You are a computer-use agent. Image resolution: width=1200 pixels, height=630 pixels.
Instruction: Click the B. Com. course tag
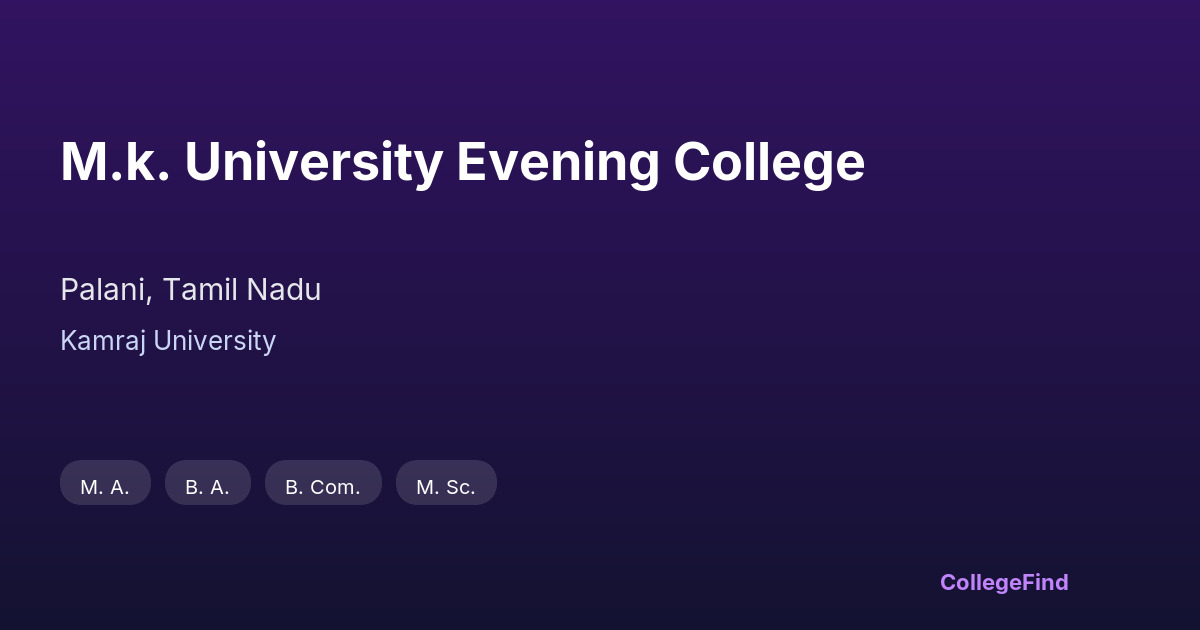[x=323, y=487]
